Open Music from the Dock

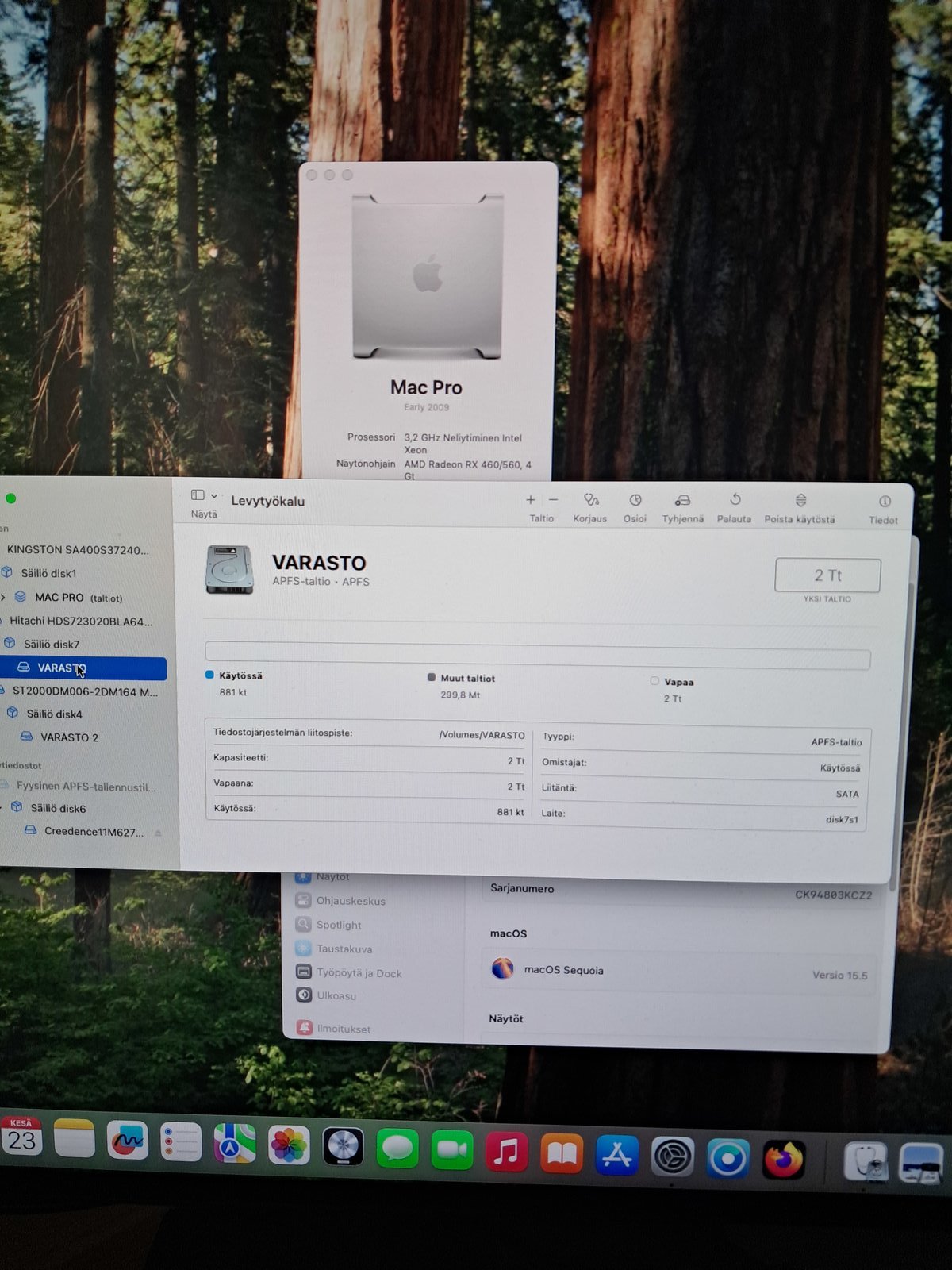point(506,1152)
